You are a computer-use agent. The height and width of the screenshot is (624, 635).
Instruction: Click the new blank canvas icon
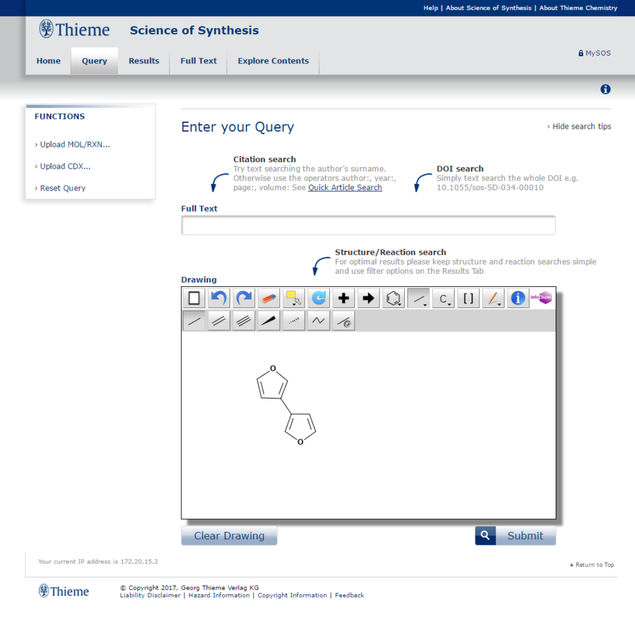(x=194, y=298)
